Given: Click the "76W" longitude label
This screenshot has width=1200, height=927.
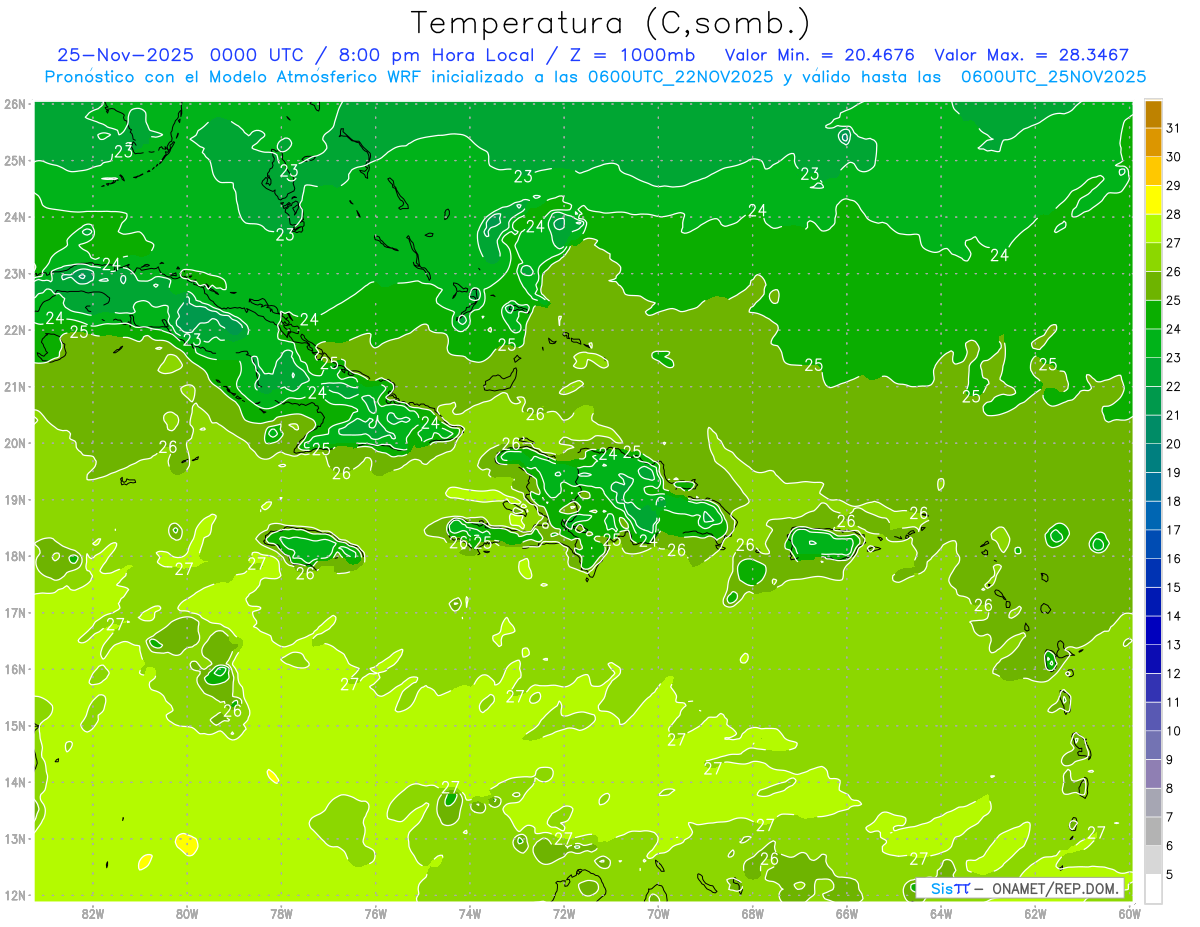Looking at the screenshot, I should click(376, 913).
